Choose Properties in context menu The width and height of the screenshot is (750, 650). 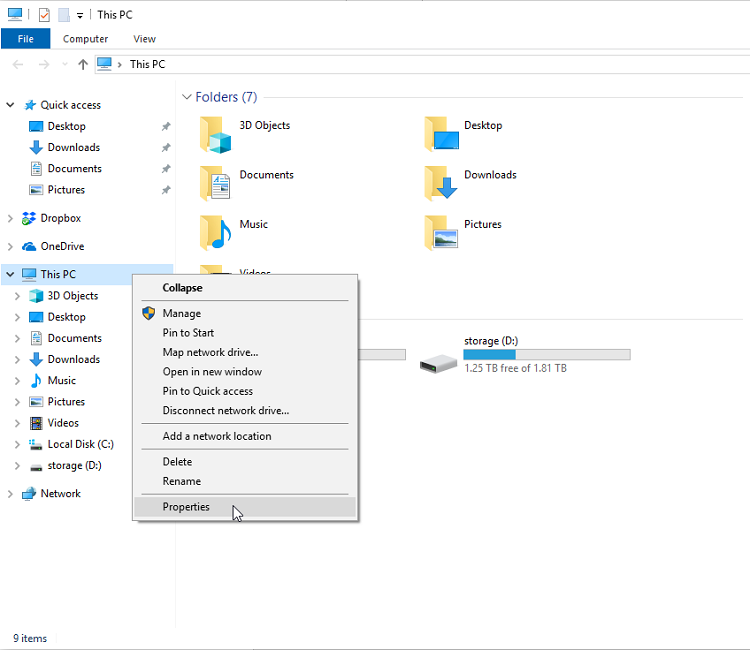[x=245, y=507]
